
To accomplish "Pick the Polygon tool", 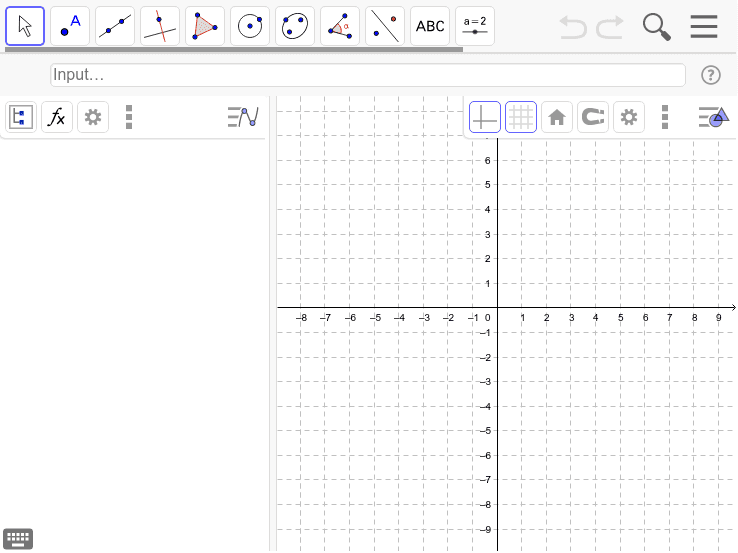I will click(205, 26).
